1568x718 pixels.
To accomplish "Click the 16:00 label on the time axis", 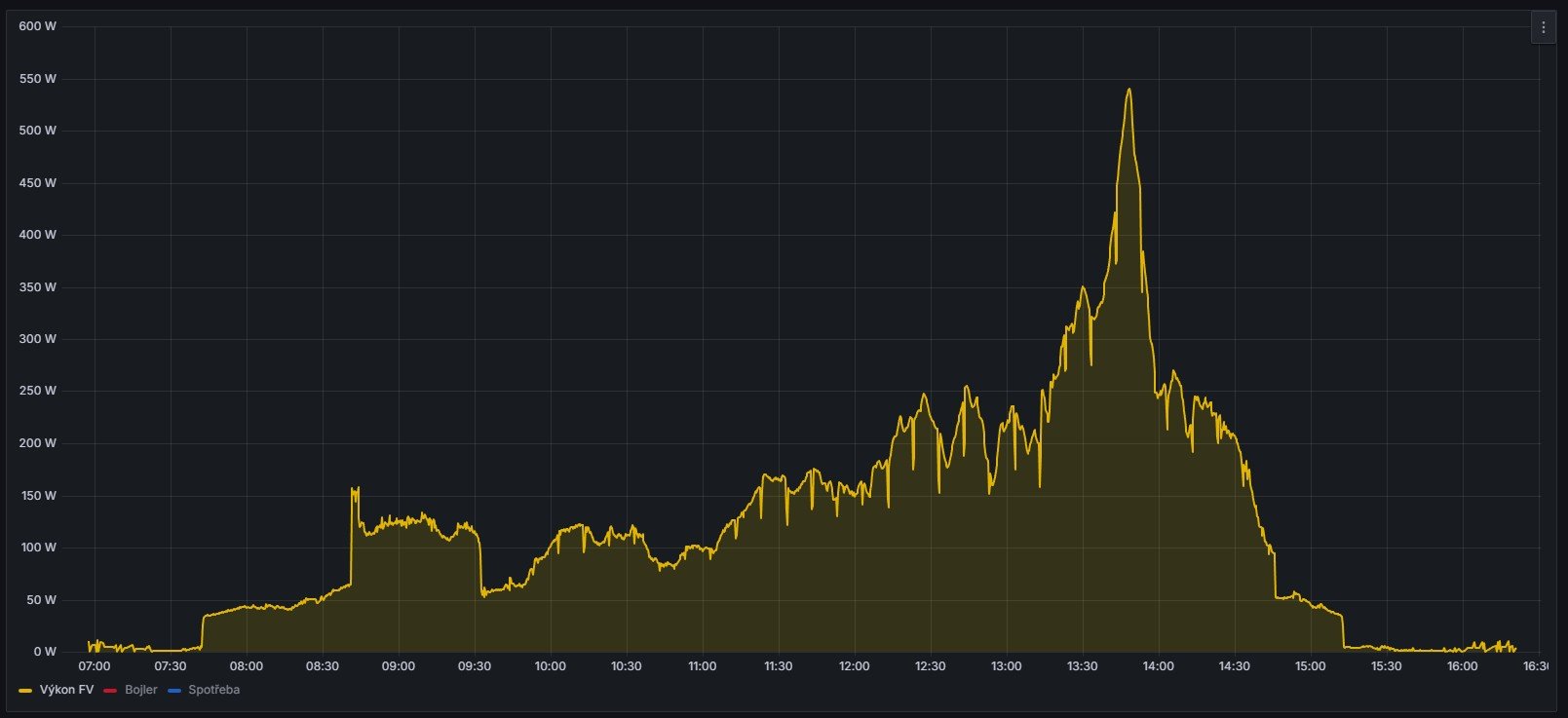I will click(x=1462, y=666).
